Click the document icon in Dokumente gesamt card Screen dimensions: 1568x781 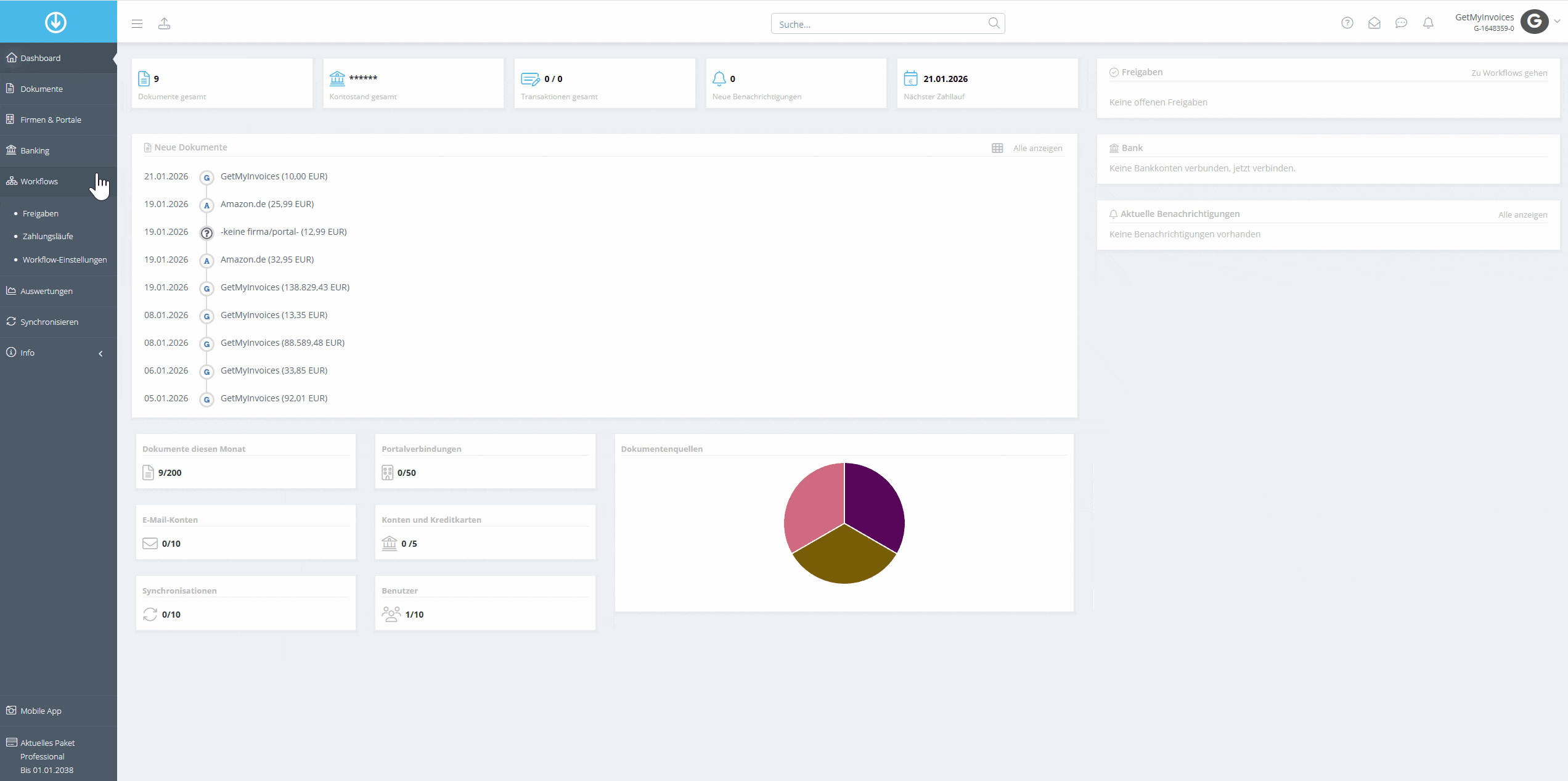point(144,78)
